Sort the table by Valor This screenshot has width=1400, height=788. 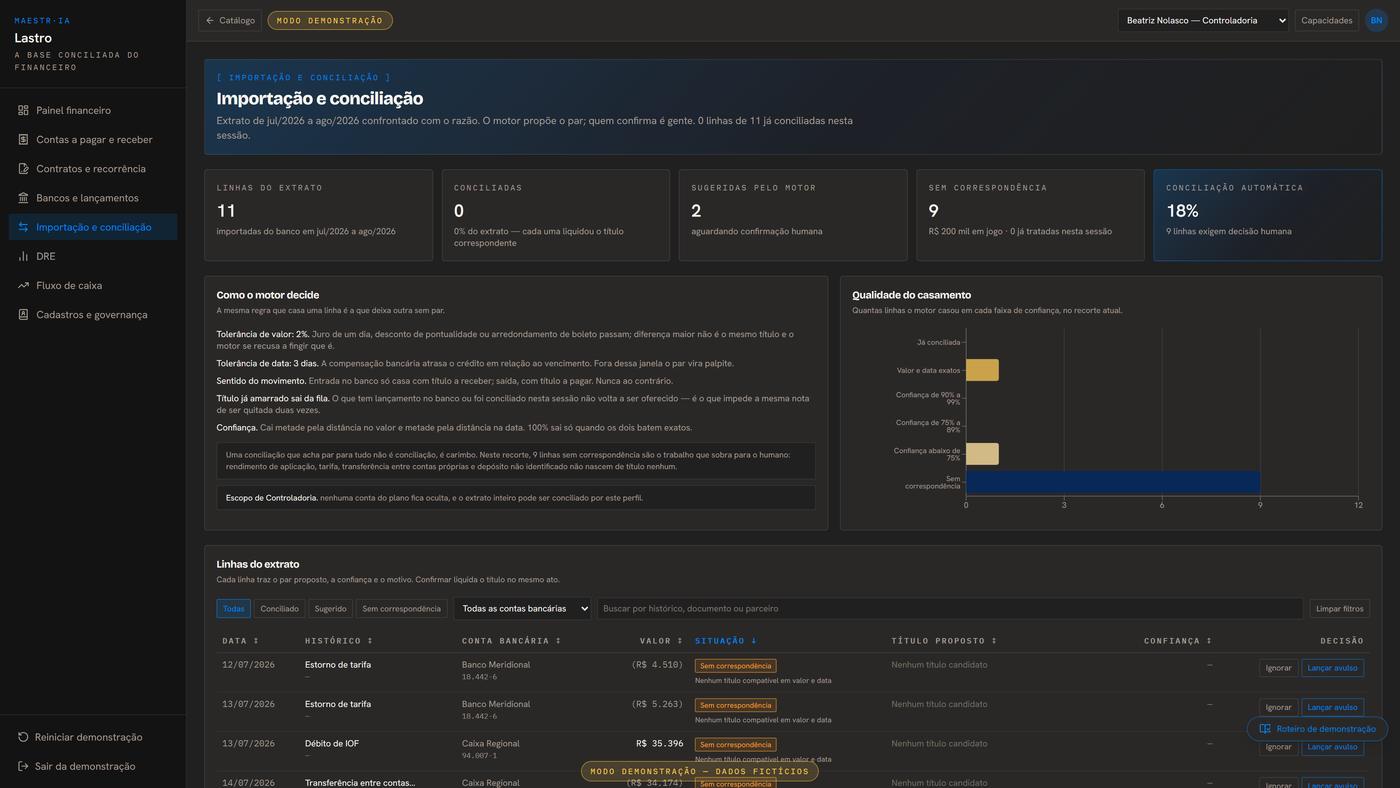[662, 641]
